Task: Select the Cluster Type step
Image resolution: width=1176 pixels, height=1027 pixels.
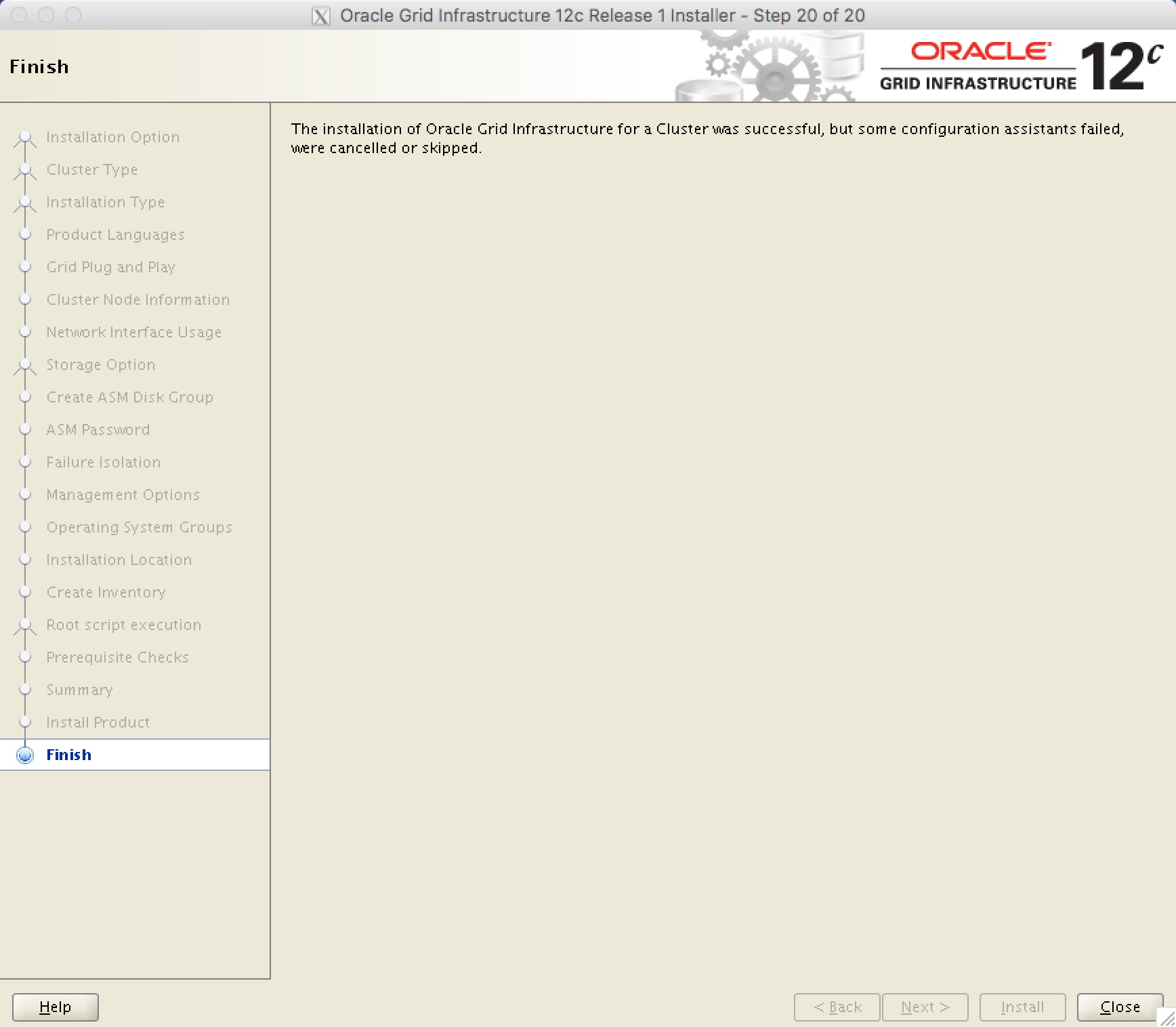Action: tap(91, 169)
